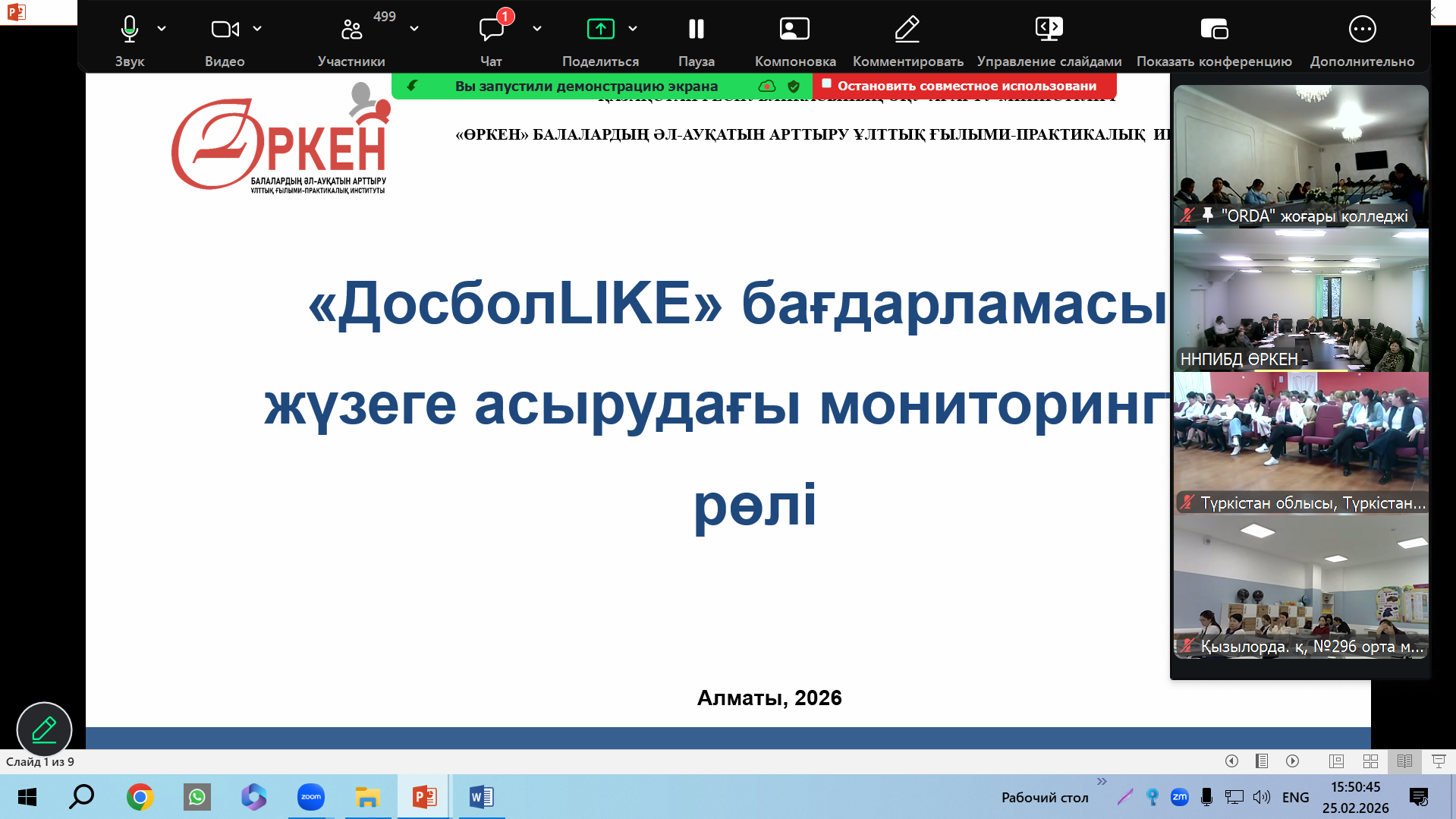Click the Рабочий стол toolbar label
The width and height of the screenshot is (1456, 819).
pyautogui.click(x=1045, y=797)
